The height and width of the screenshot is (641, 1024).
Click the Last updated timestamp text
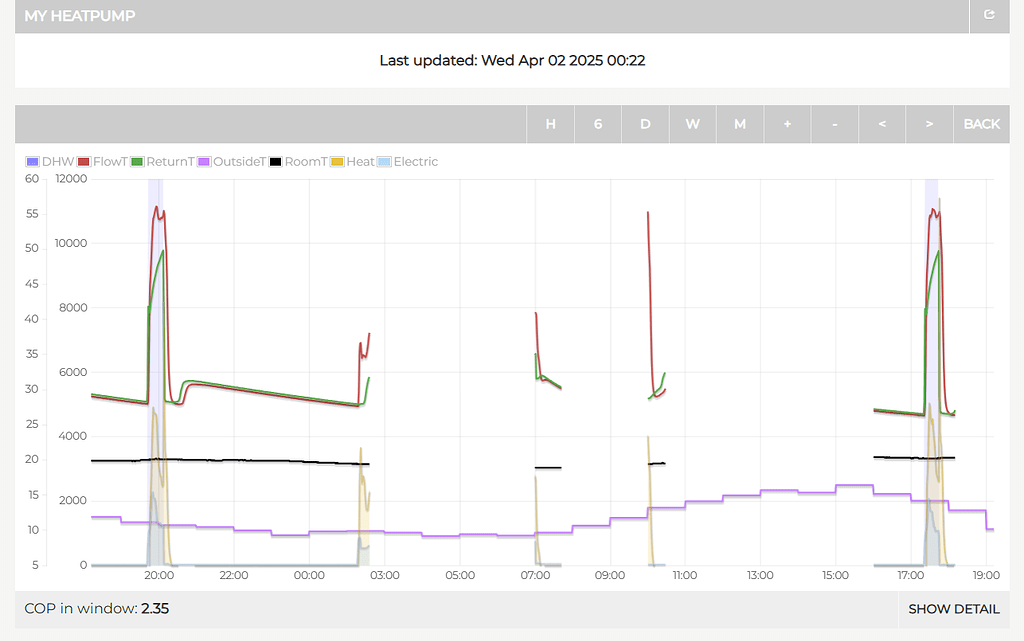512,60
